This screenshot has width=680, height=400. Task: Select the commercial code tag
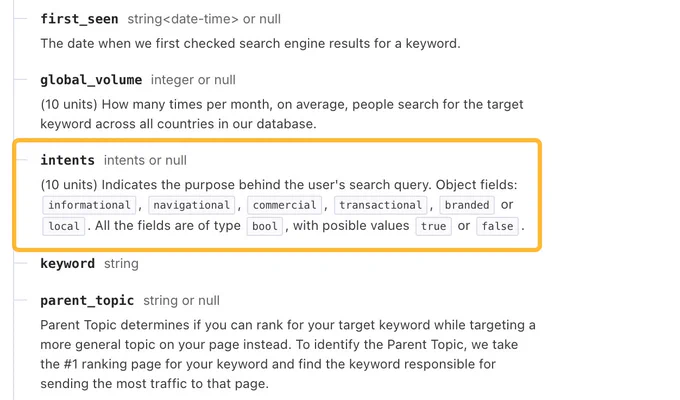coord(284,205)
